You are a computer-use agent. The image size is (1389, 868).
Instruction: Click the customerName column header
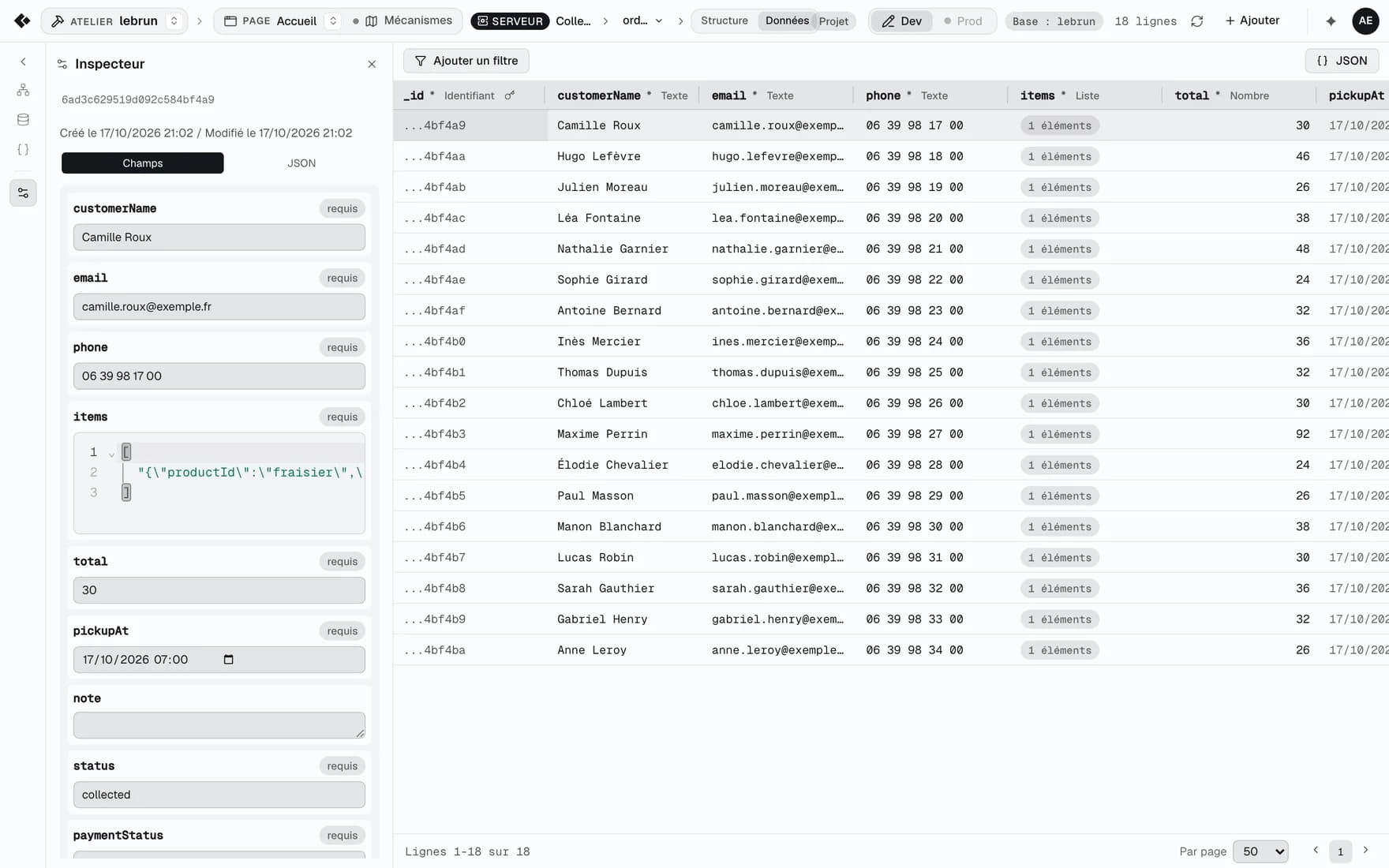click(622, 95)
